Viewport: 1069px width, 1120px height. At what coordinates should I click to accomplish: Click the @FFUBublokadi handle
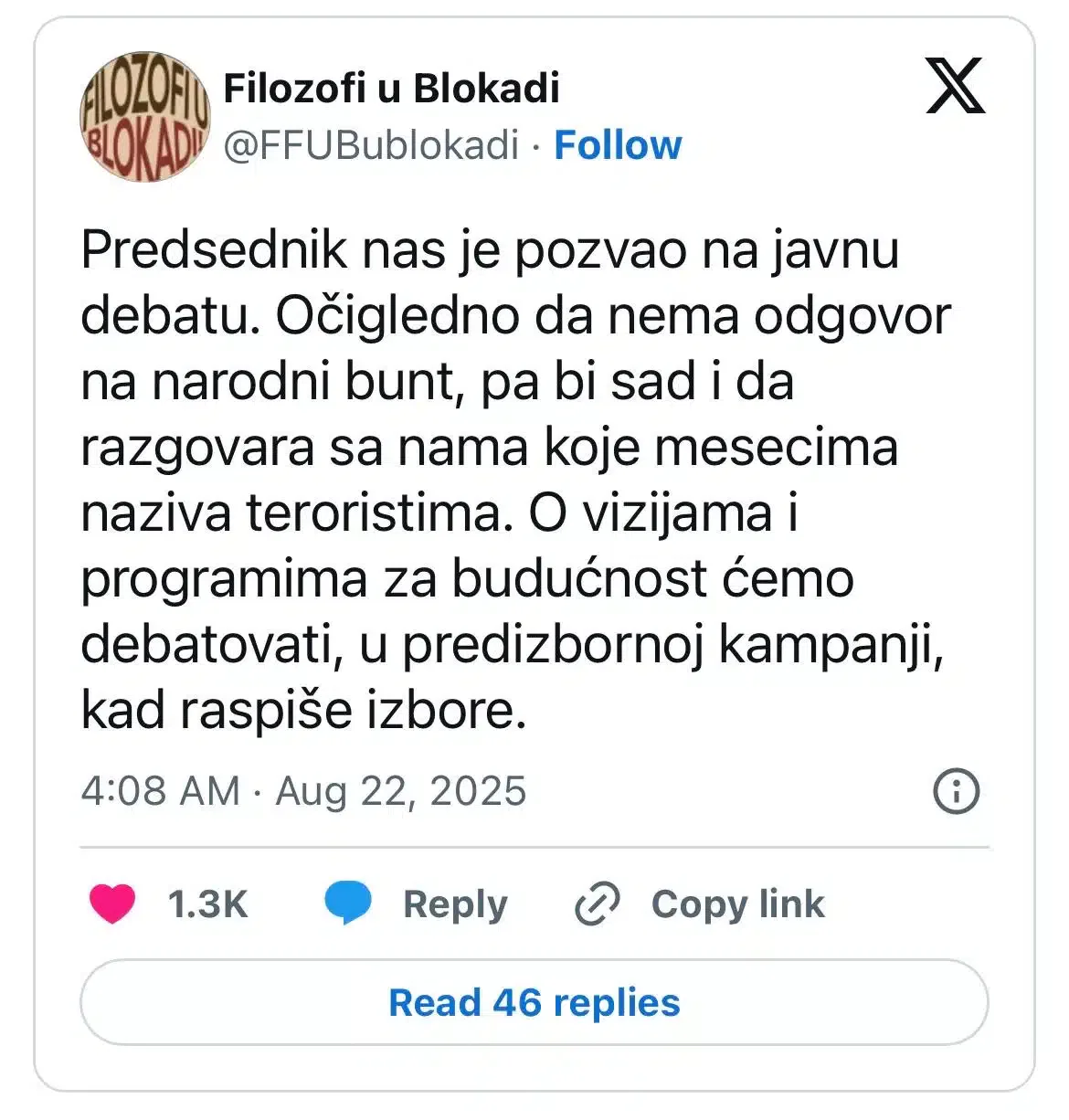click(x=371, y=145)
